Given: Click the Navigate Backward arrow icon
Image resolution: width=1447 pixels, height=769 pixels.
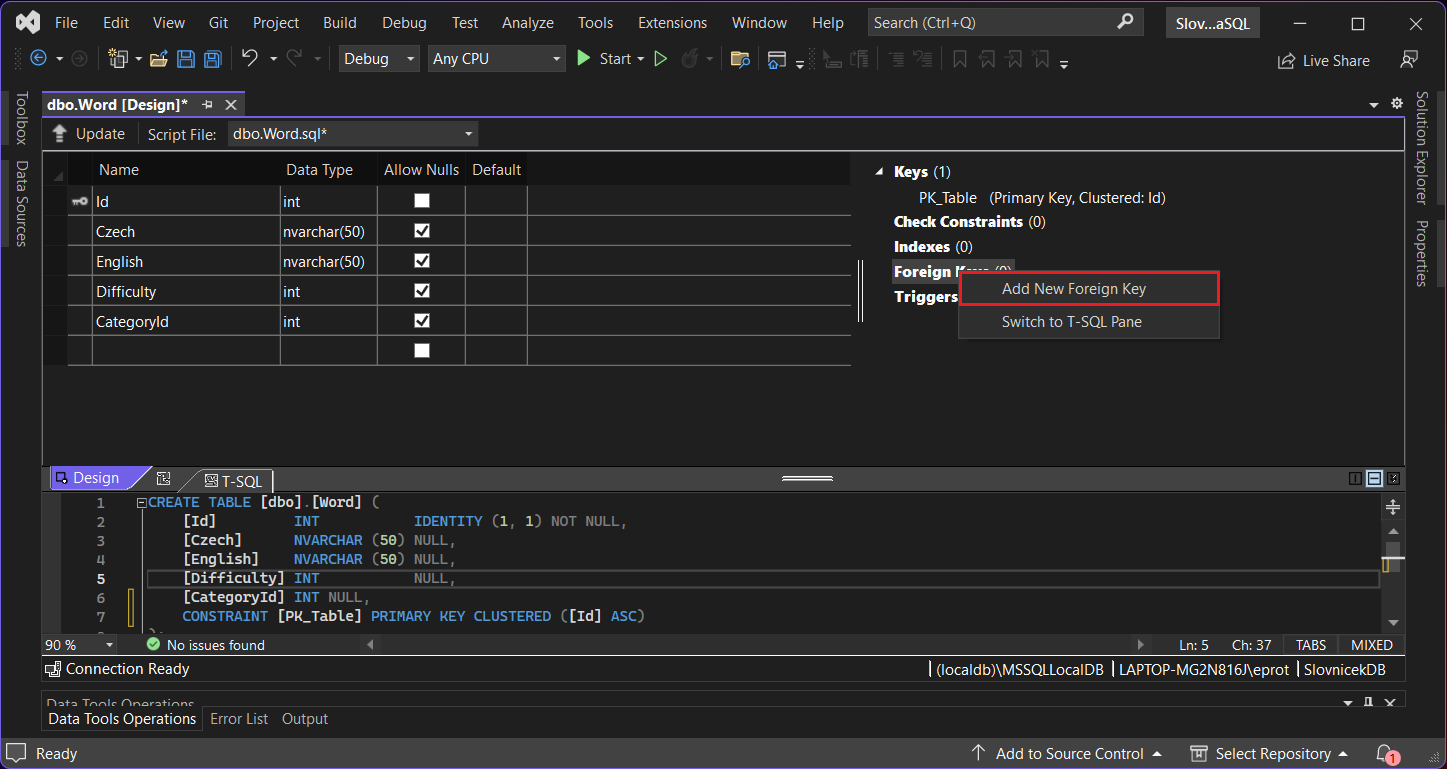Looking at the screenshot, I should 39,59.
